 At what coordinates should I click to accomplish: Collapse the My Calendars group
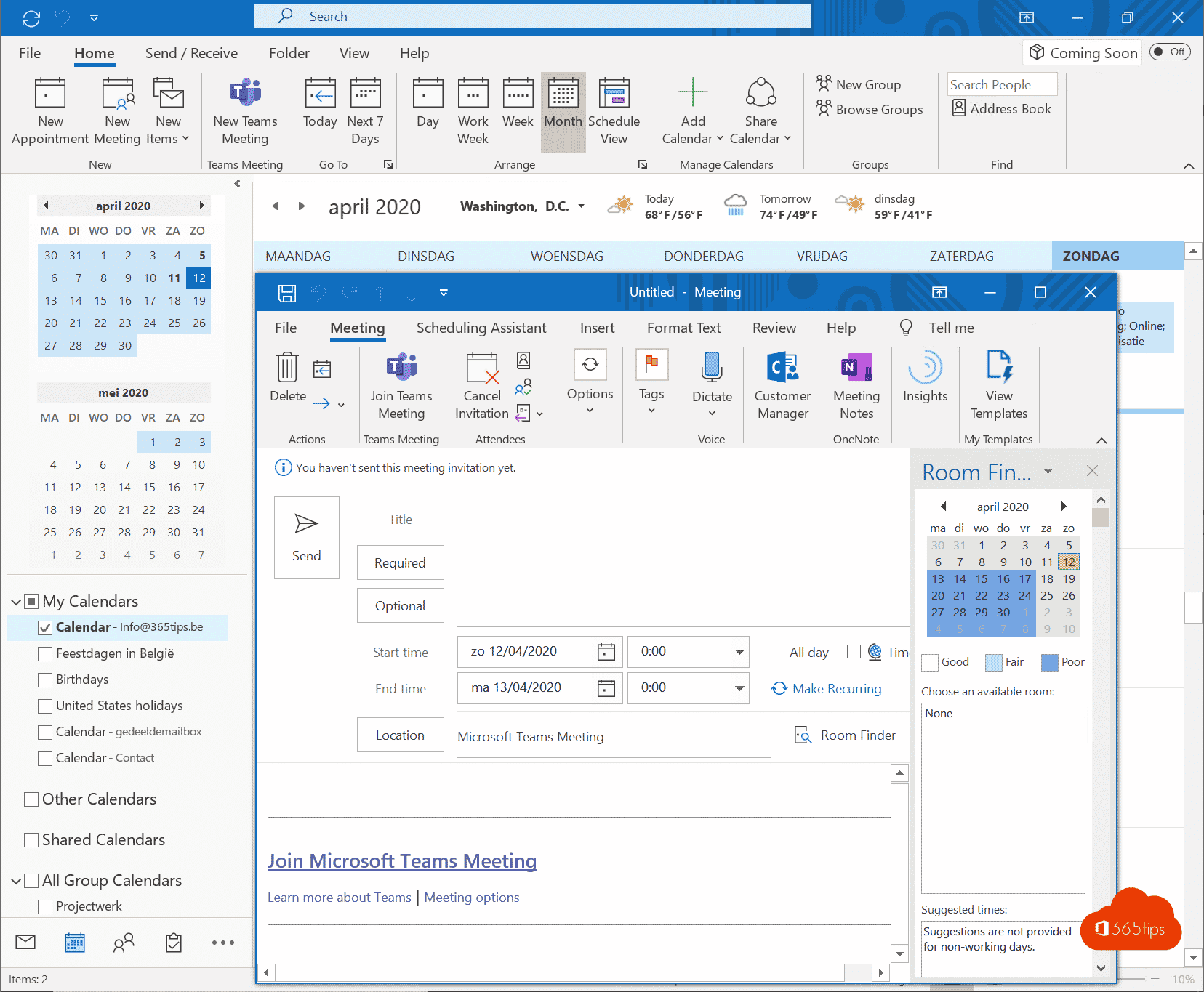click(16, 602)
